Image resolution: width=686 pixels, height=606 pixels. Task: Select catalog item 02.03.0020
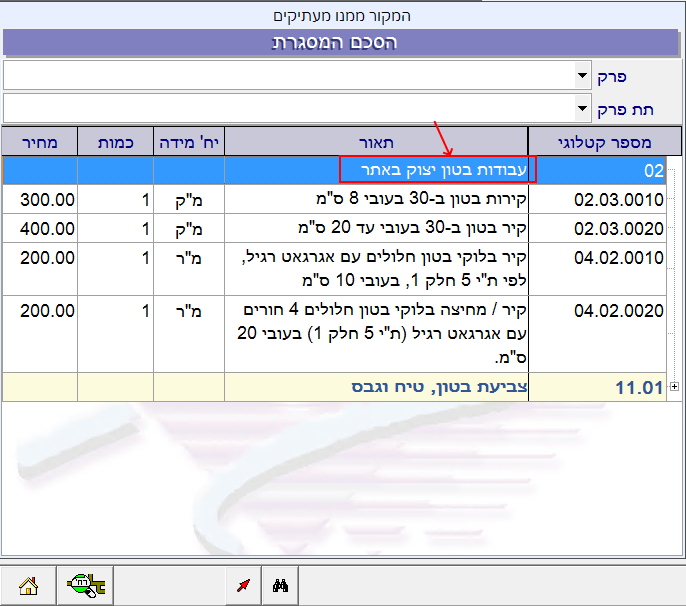click(x=618, y=228)
